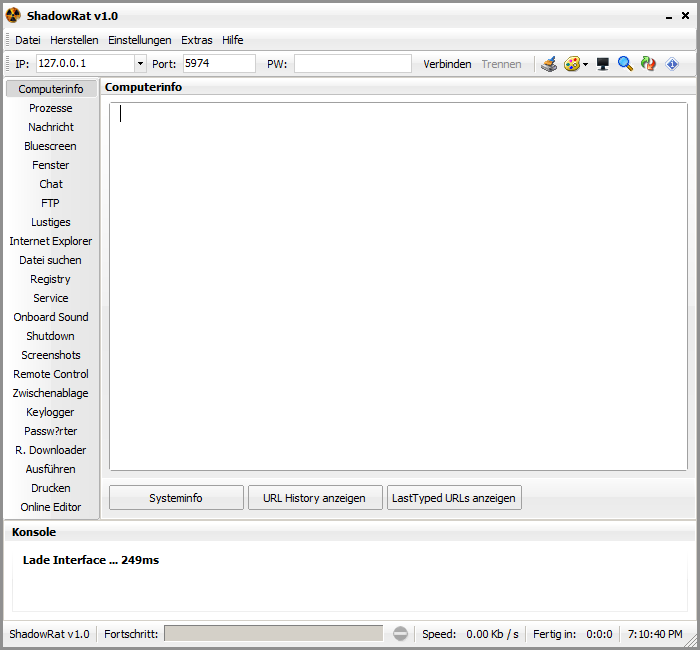Click the ShadowRat radiation icon in title bar
Image resolution: width=700 pixels, height=650 pixels.
13,16
